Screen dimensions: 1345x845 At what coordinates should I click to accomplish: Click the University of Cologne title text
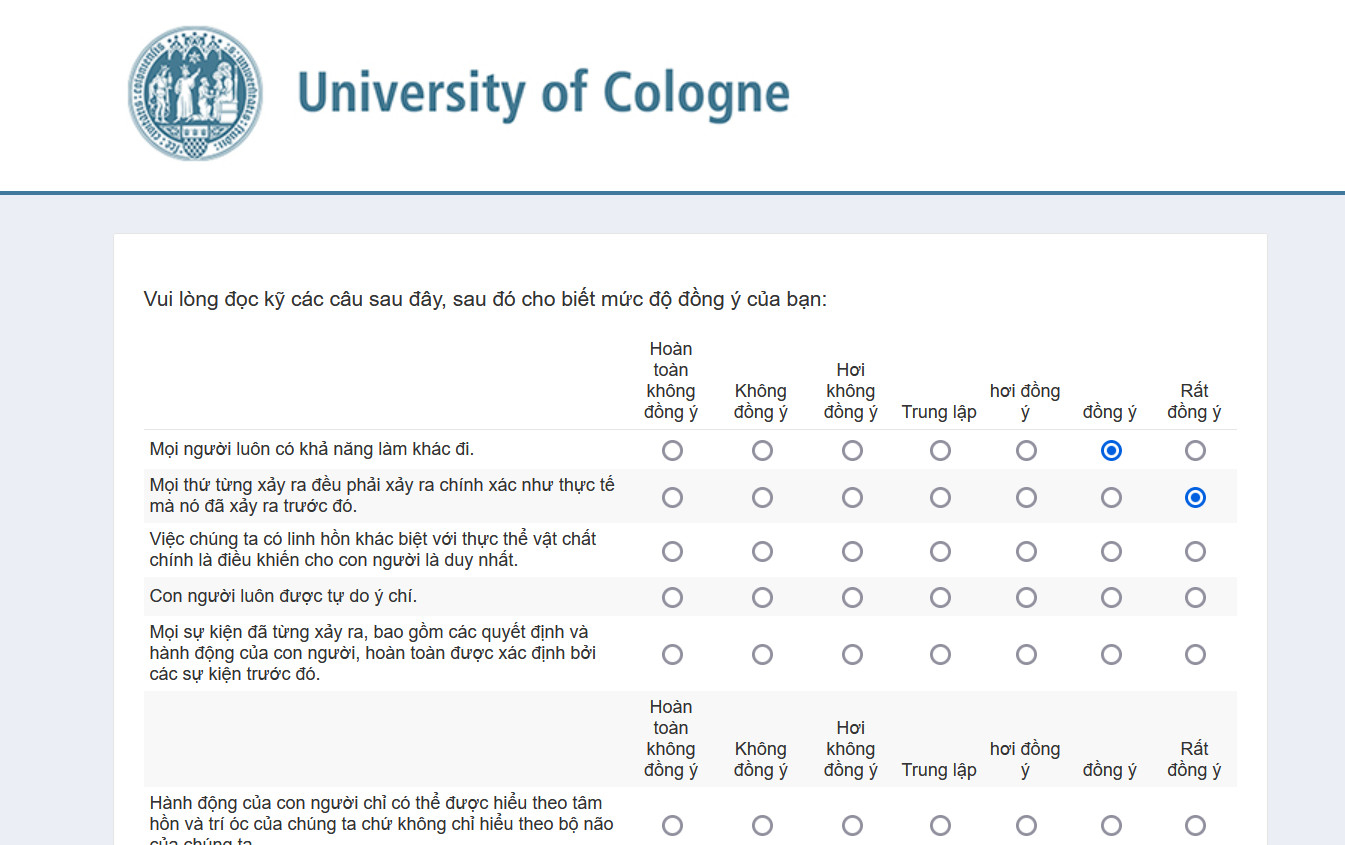[543, 93]
